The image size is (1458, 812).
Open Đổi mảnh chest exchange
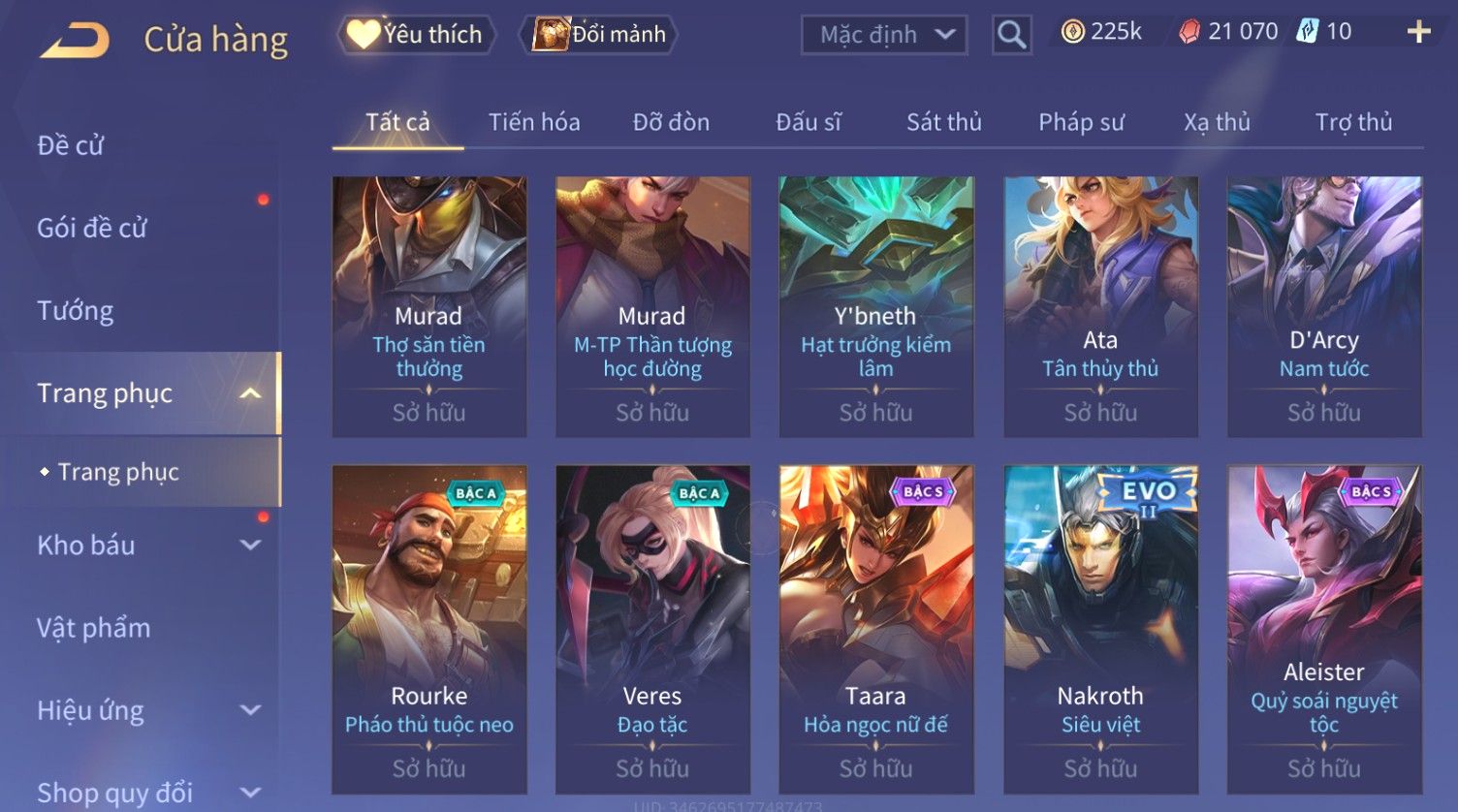[x=598, y=35]
